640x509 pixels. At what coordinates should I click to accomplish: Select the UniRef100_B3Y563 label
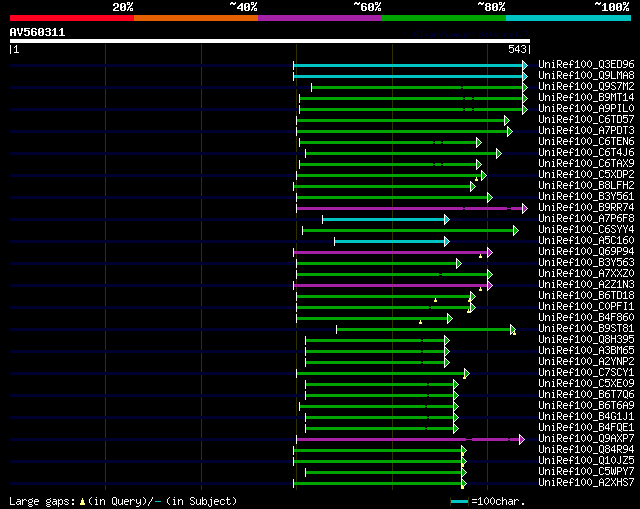coord(586,263)
